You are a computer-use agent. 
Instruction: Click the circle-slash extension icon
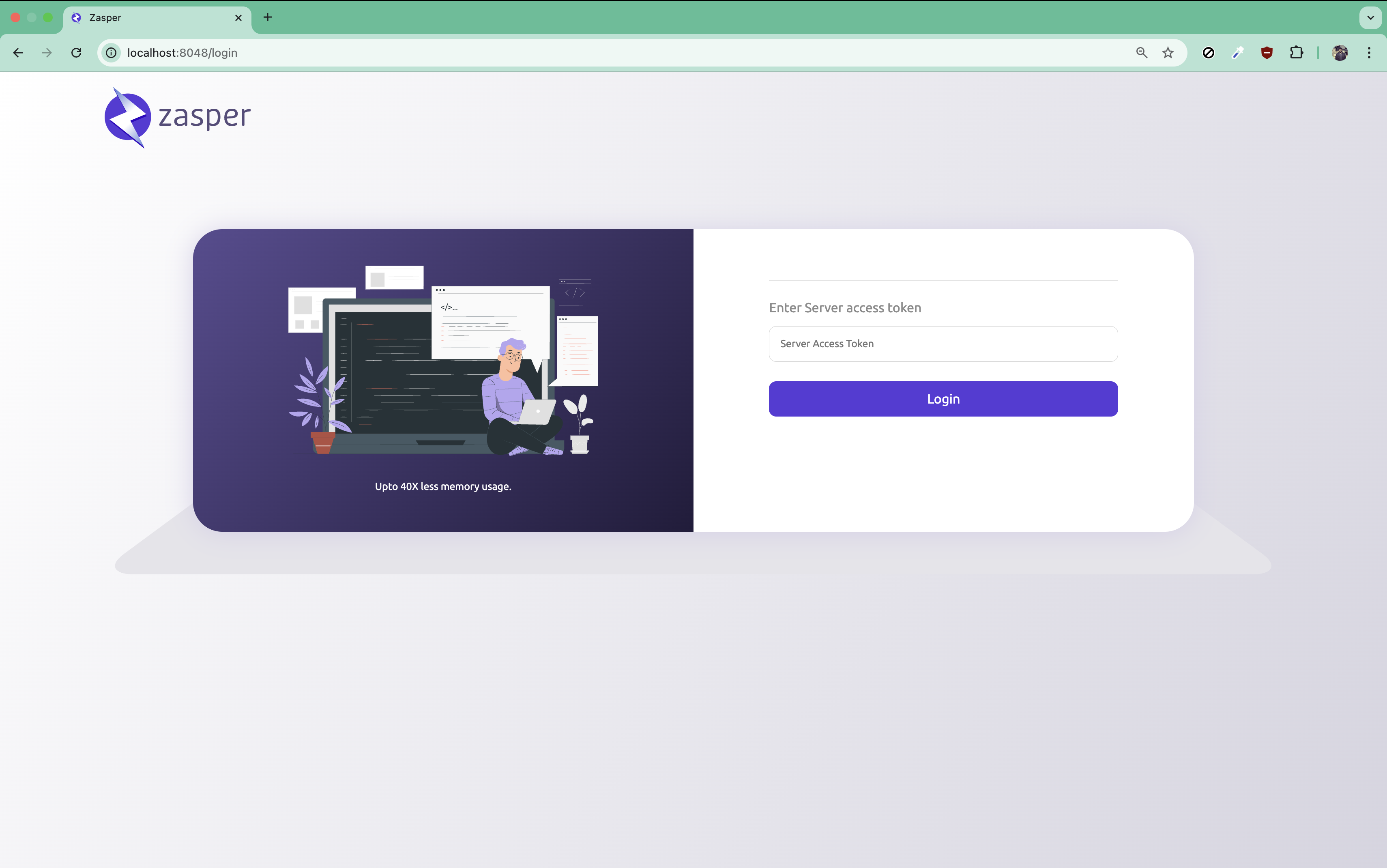1208,53
